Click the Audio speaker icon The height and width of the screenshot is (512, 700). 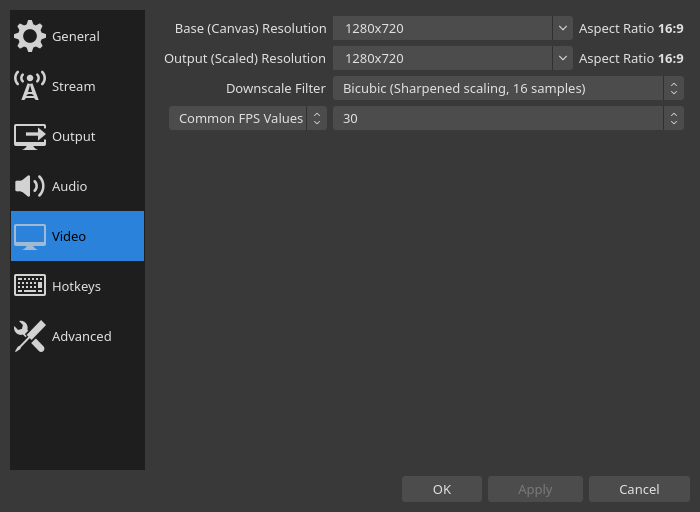(x=30, y=186)
